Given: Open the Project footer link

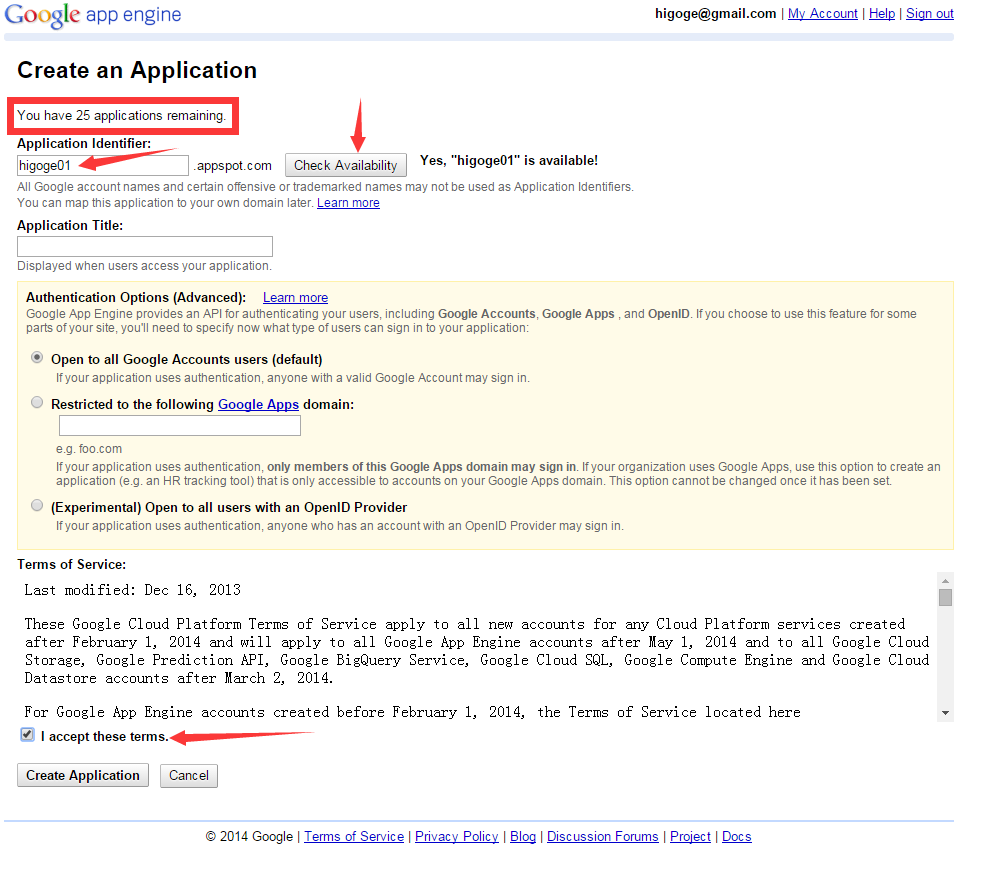Looking at the screenshot, I should coord(690,836).
